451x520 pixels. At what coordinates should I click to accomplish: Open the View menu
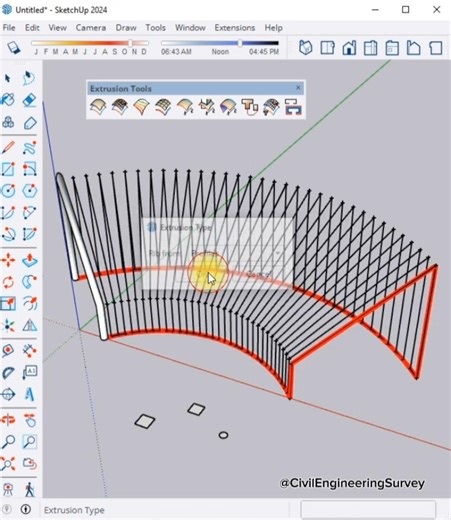click(58, 28)
